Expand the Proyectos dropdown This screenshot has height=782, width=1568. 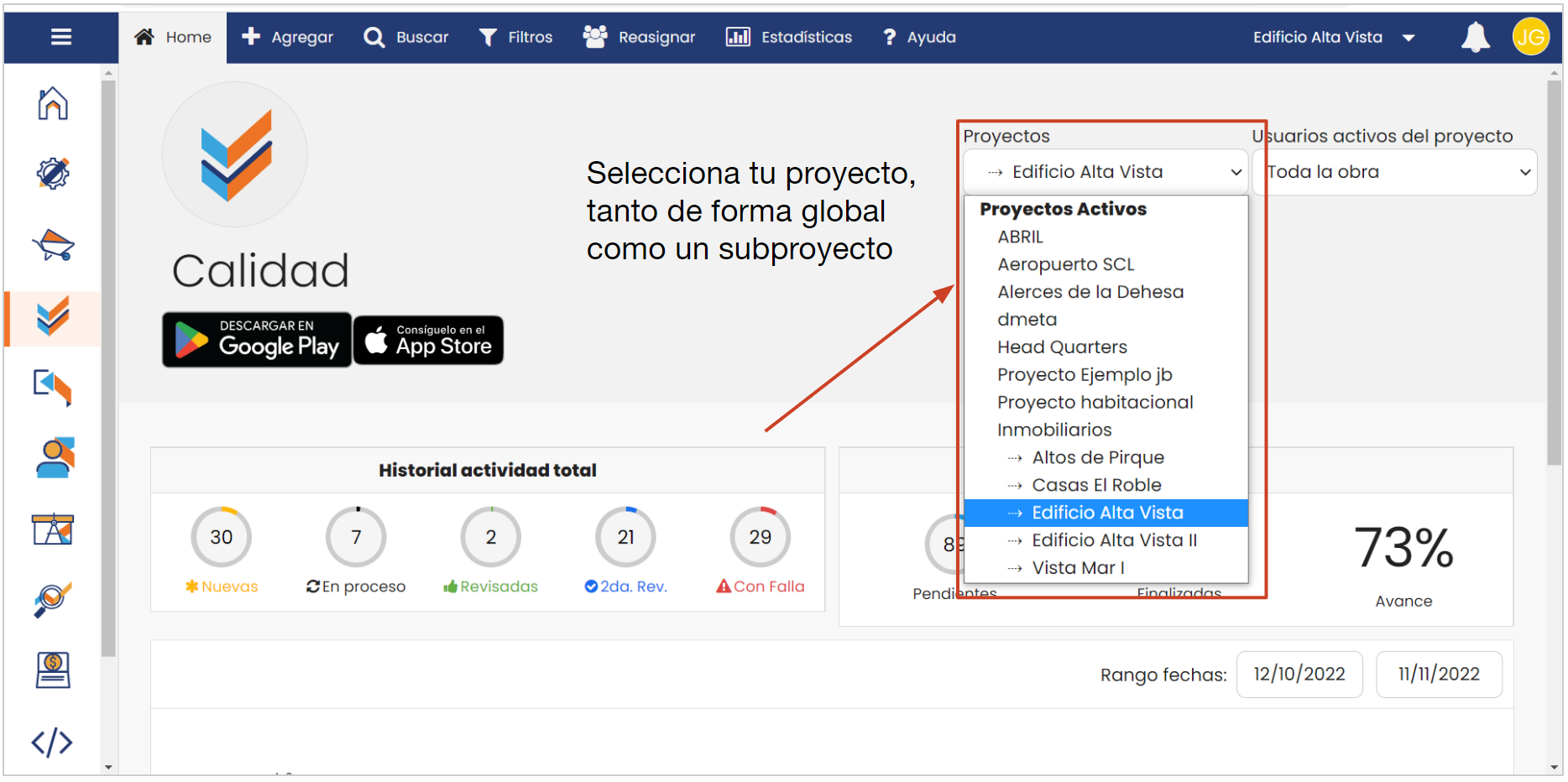pos(1105,172)
